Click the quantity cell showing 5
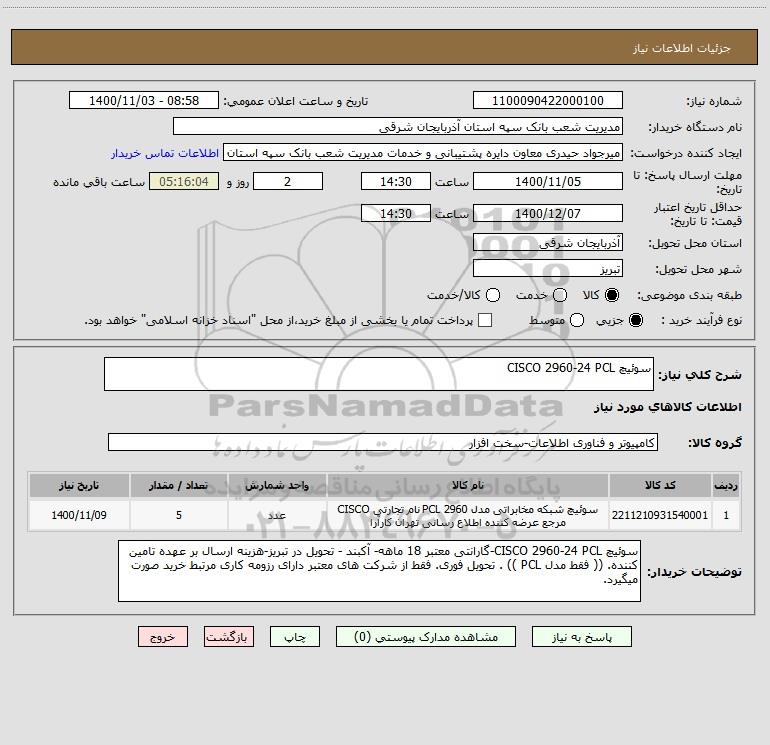The image size is (770, 745). pyautogui.click(x=179, y=515)
